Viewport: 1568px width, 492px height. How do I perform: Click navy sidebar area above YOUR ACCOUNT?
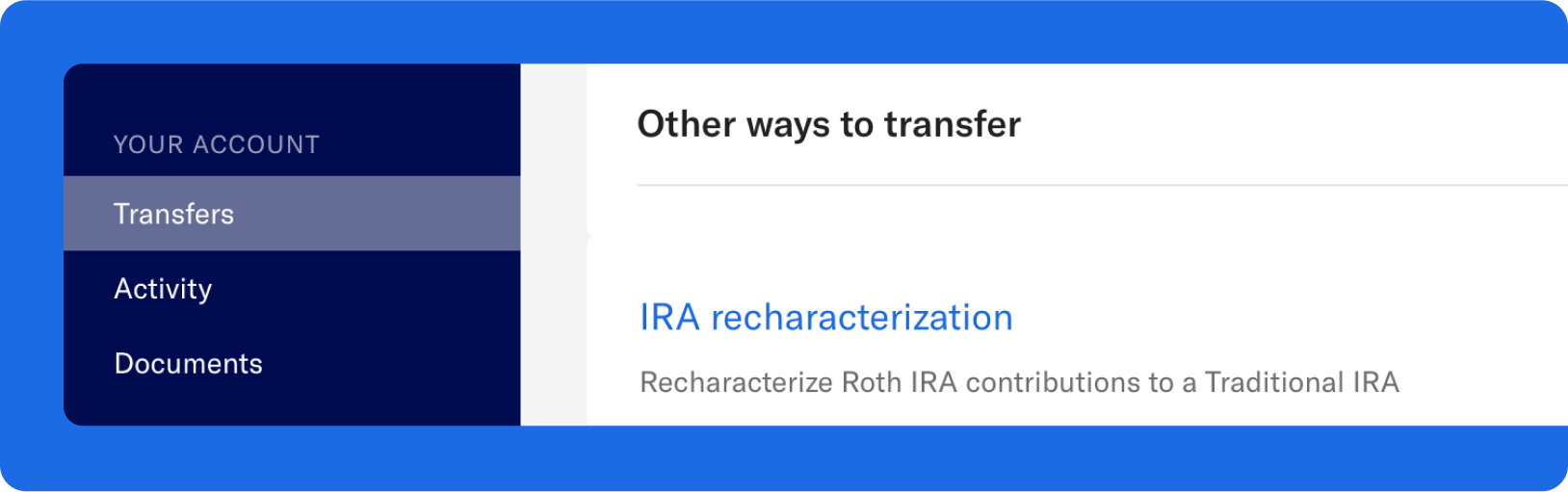pyautogui.click(x=292, y=94)
